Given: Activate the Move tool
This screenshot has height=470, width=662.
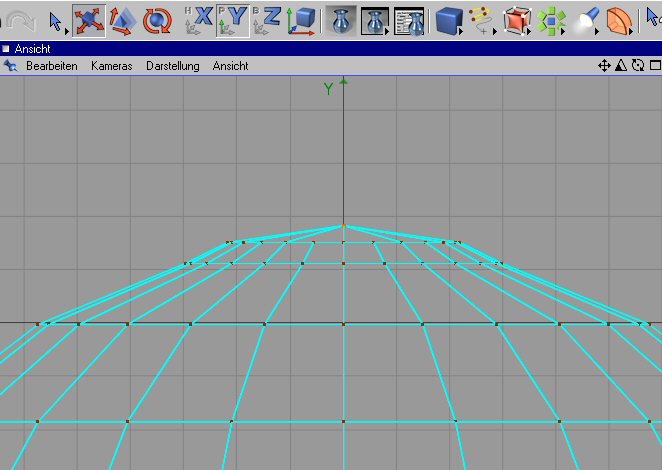Looking at the screenshot, I should point(89,19).
